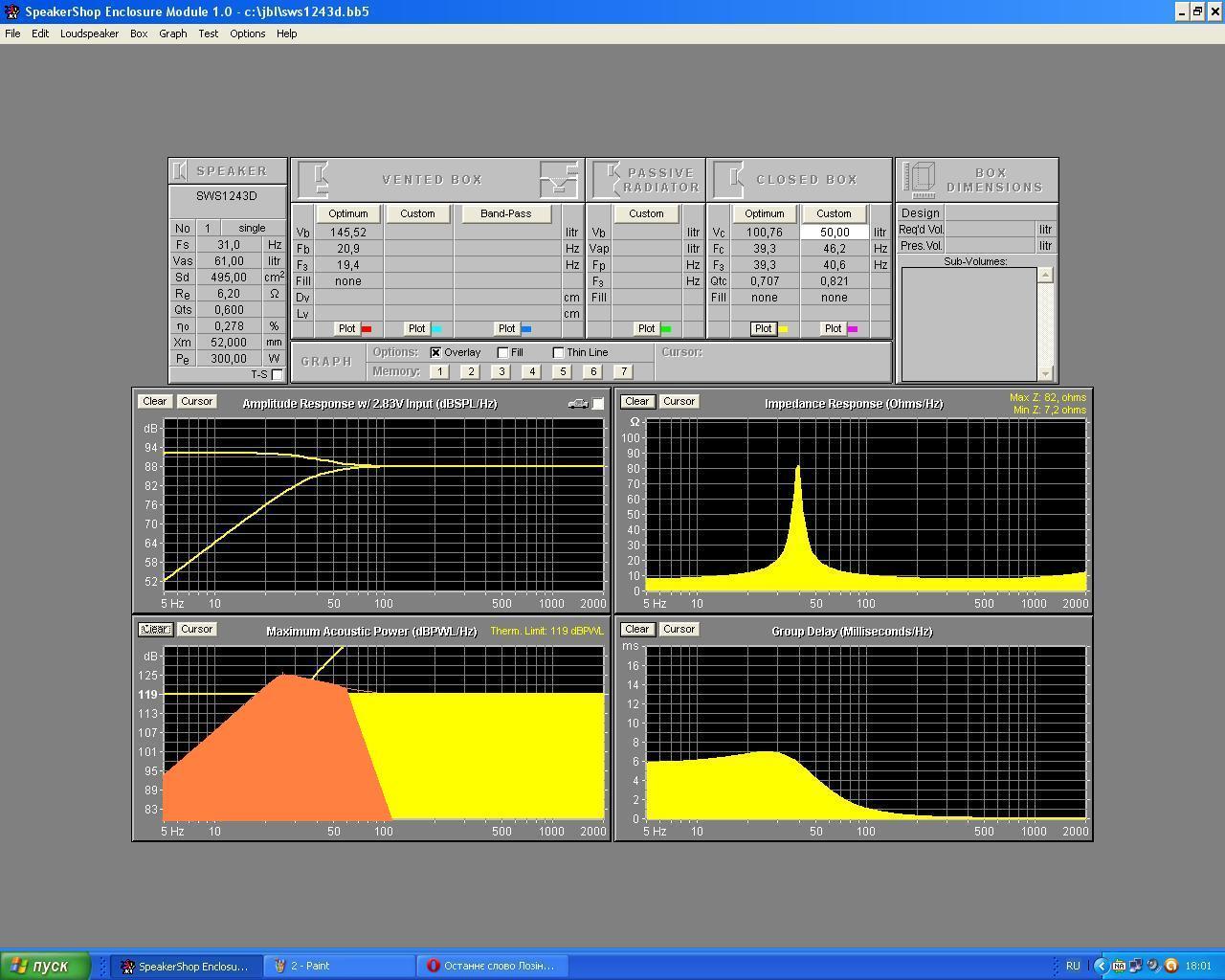Click the Vented Box enclosure icon

315,180
